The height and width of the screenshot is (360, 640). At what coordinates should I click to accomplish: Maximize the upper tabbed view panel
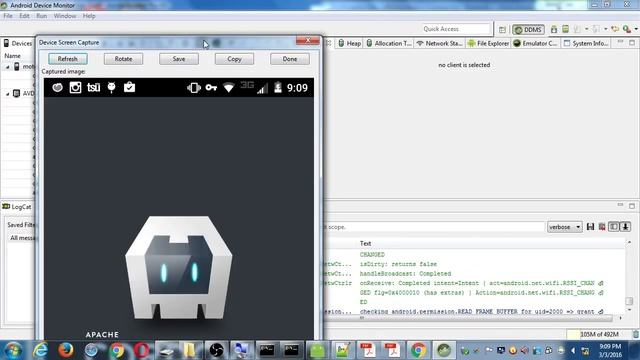coord(632,42)
